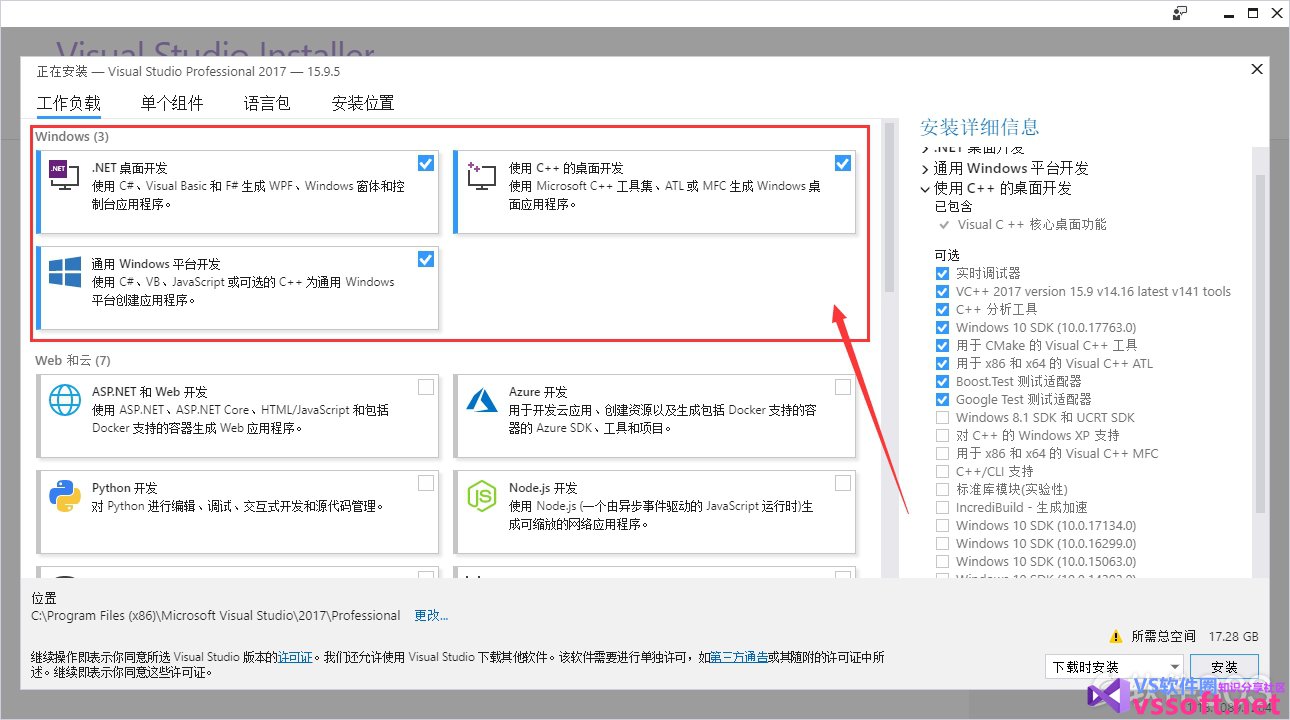Image resolution: width=1290 pixels, height=720 pixels.
Task: Uncheck Google Test 测试适配器 option
Action: [x=942, y=399]
